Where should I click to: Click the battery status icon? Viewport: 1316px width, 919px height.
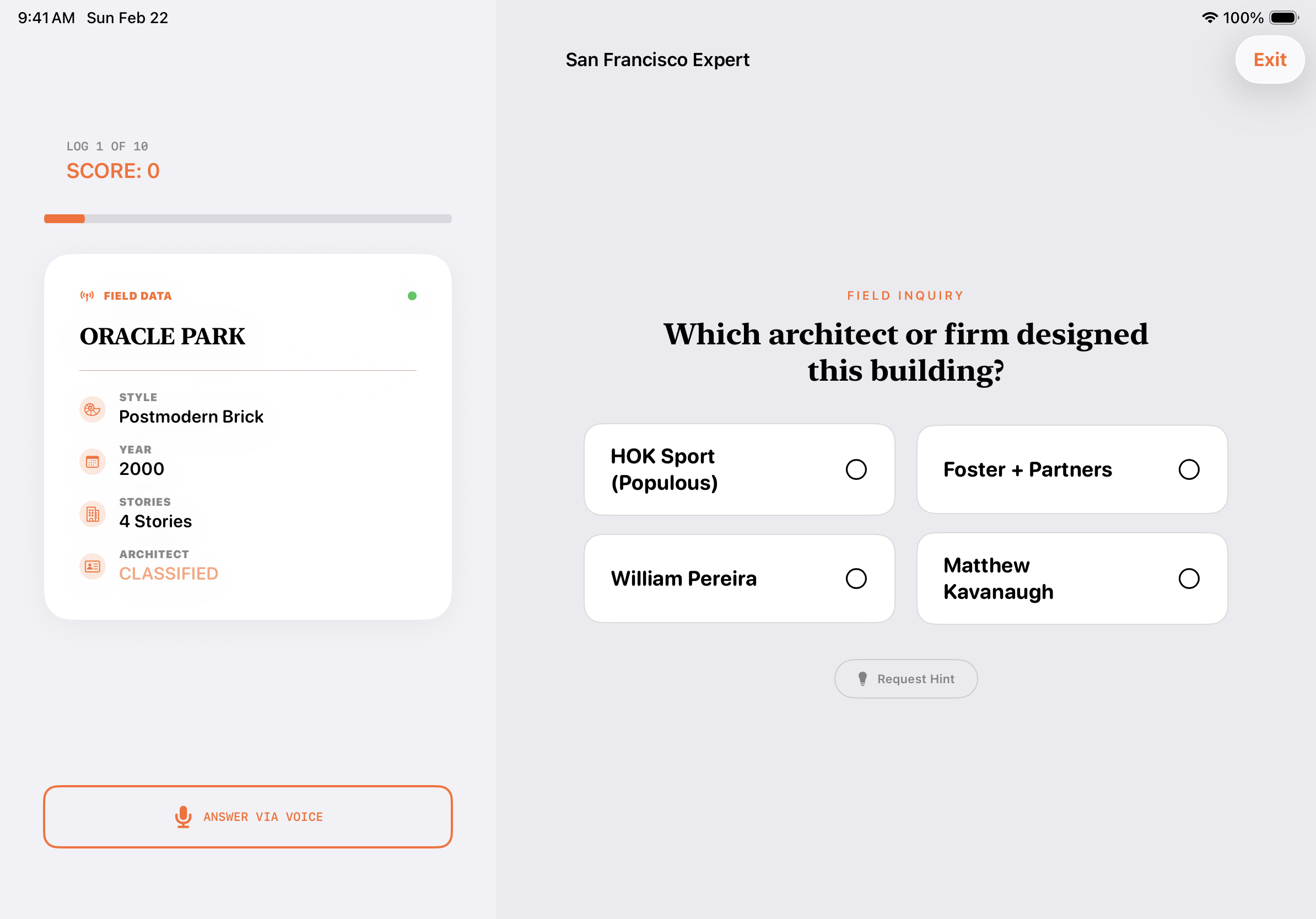[x=1284, y=18]
